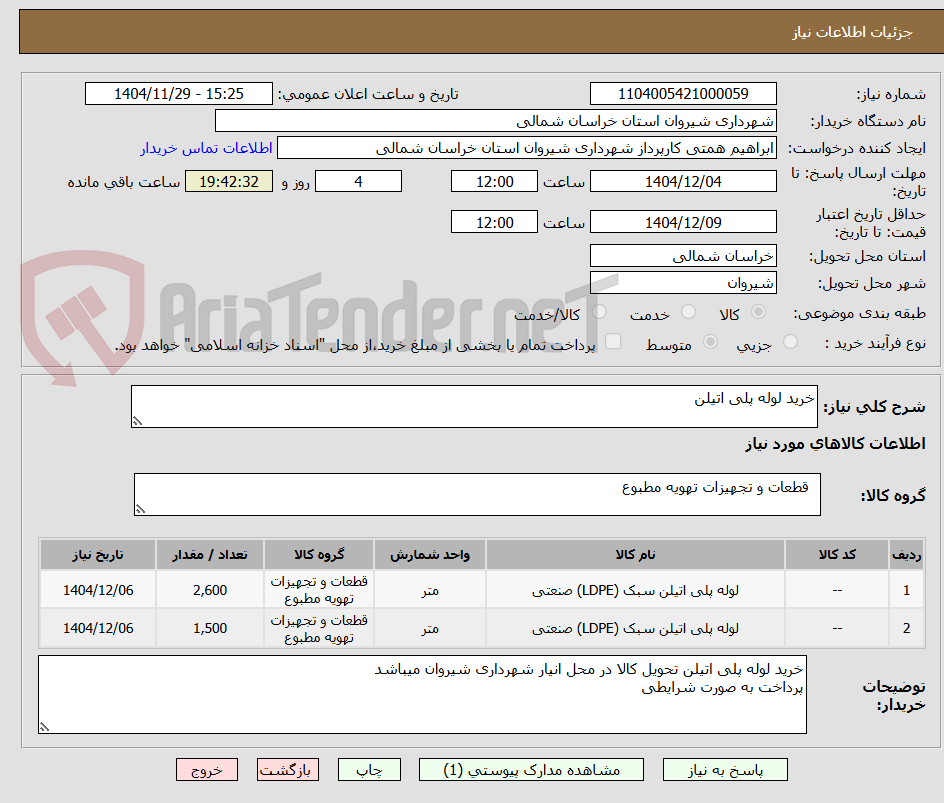Click delivery city field شیروان
Image resolution: width=944 pixels, height=803 pixels.
tap(683, 283)
